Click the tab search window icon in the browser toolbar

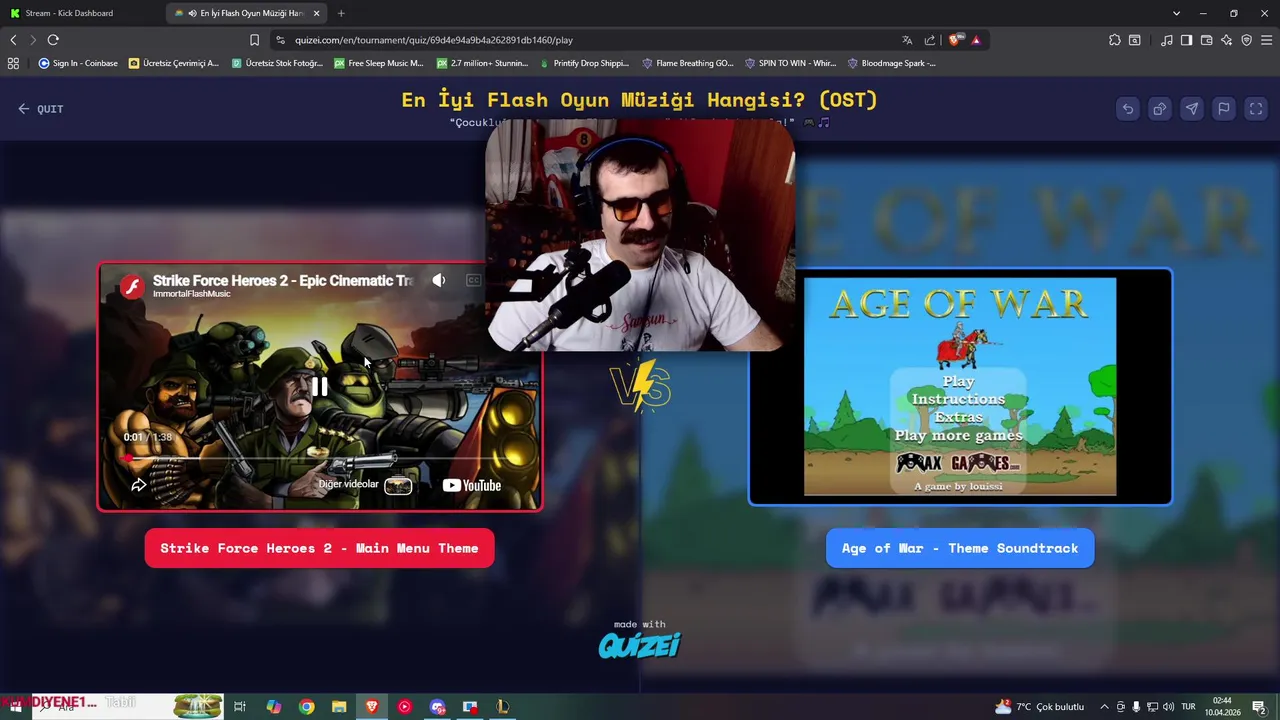(1135, 40)
